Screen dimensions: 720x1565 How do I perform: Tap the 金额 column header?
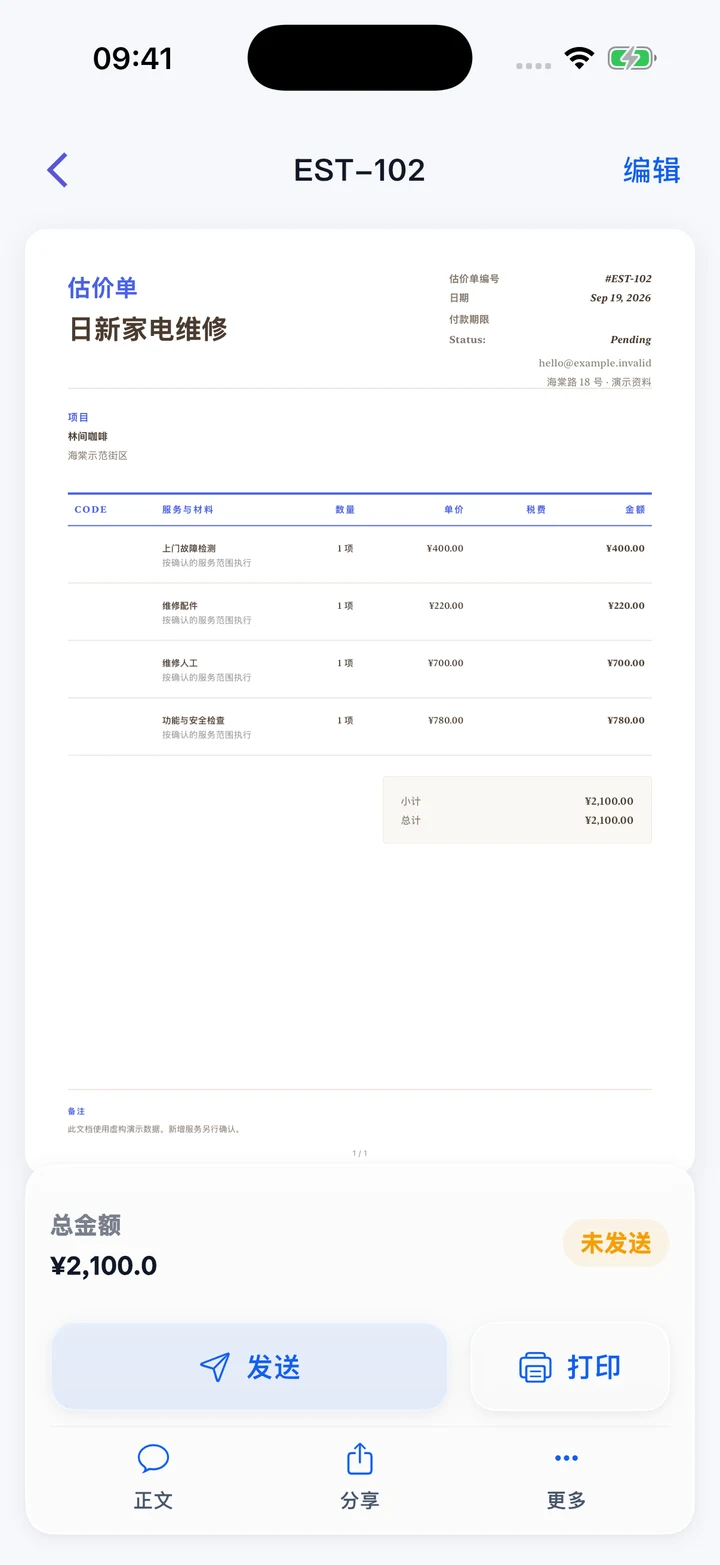tap(635, 510)
